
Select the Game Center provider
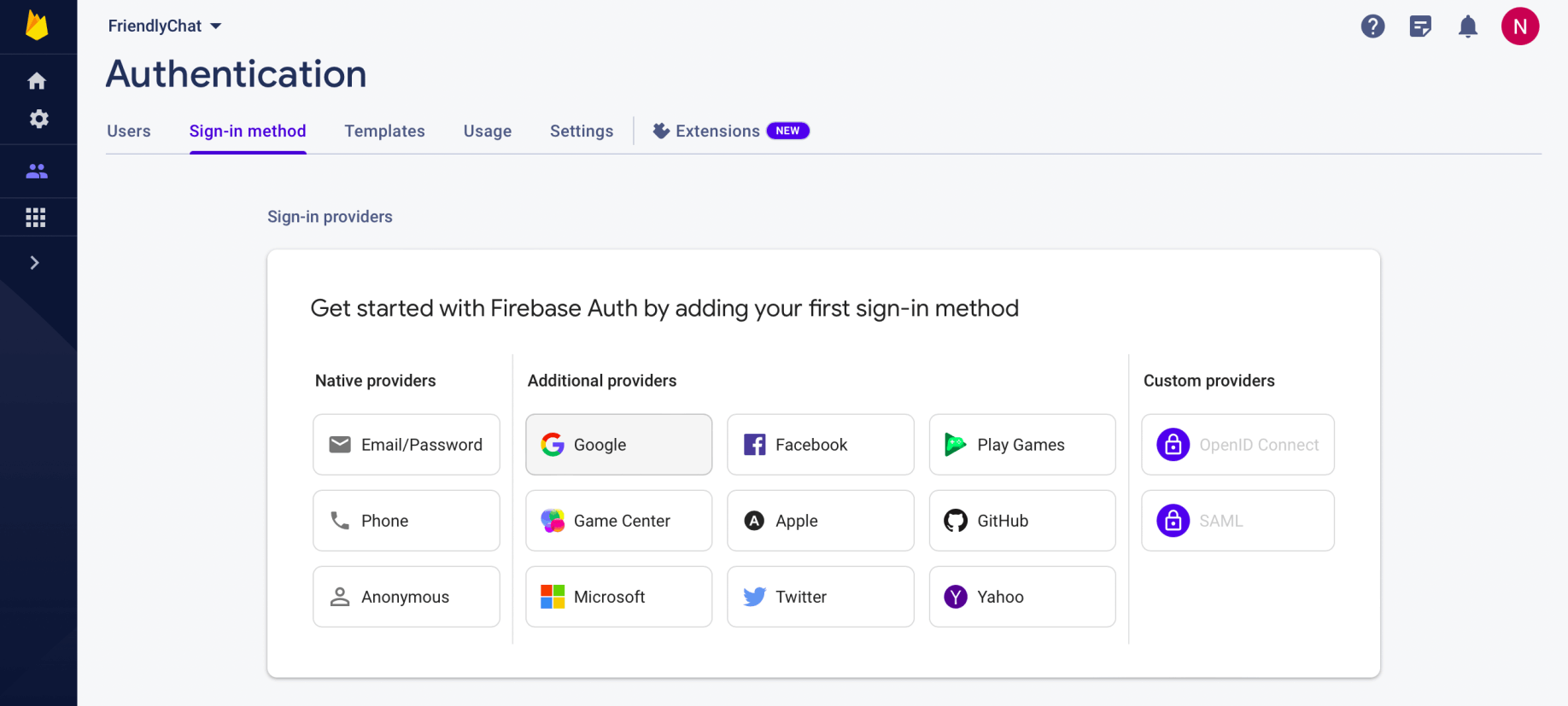[x=618, y=521]
